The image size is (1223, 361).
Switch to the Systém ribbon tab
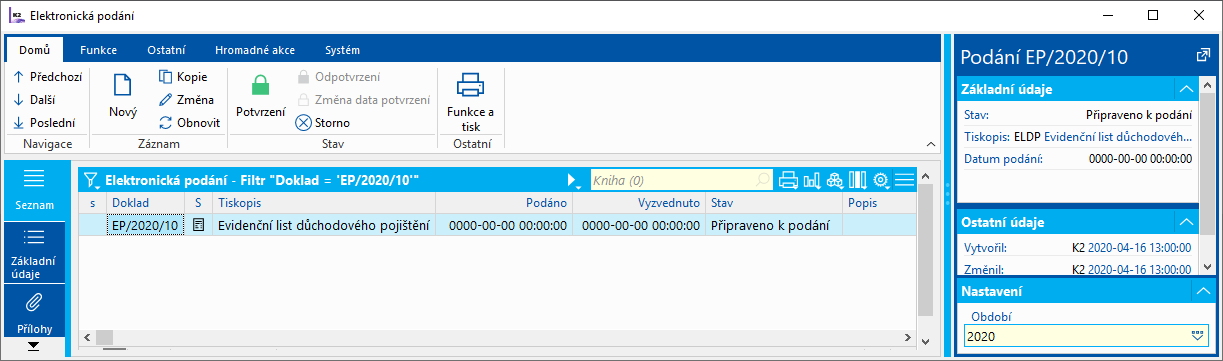[343, 49]
